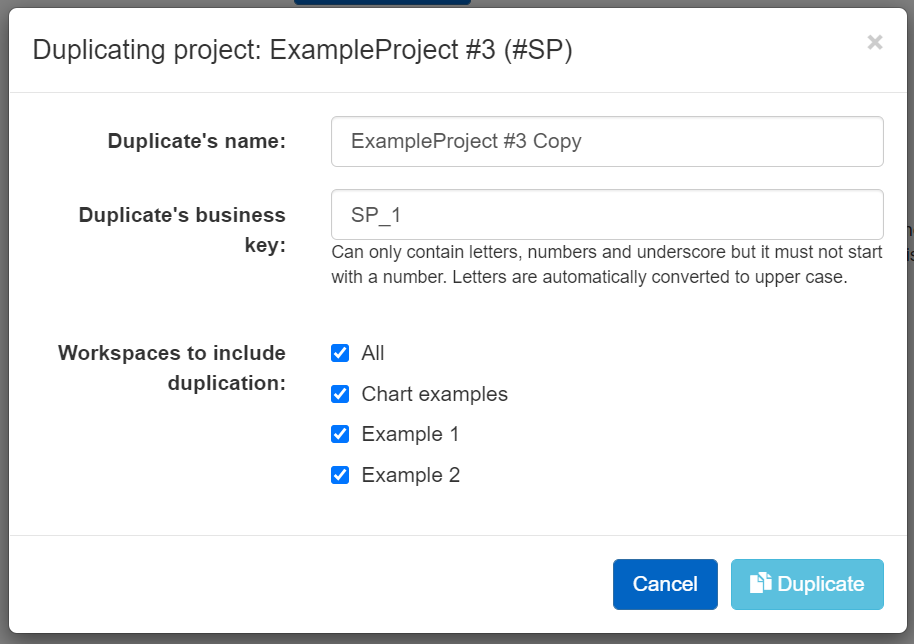Image resolution: width=914 pixels, height=644 pixels.
Task: Click the "Chart examples" text label
Action: [434, 394]
